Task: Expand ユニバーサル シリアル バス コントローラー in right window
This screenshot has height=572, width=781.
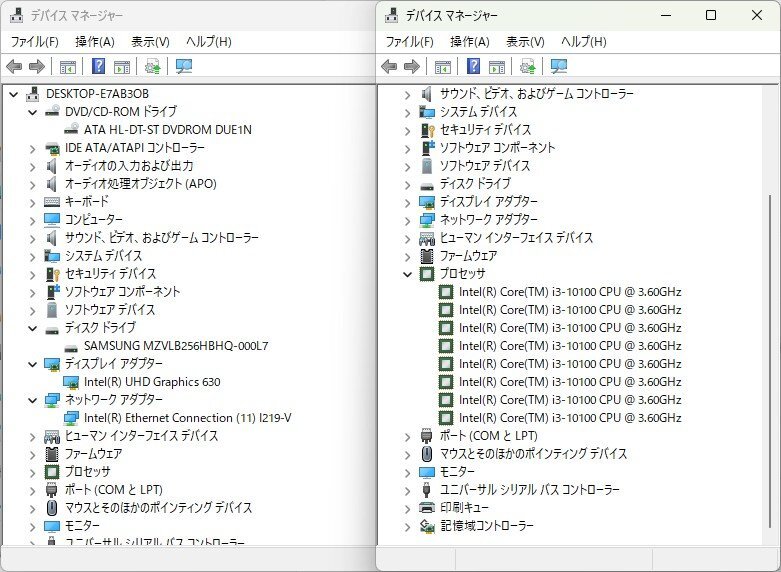Action: click(x=408, y=490)
